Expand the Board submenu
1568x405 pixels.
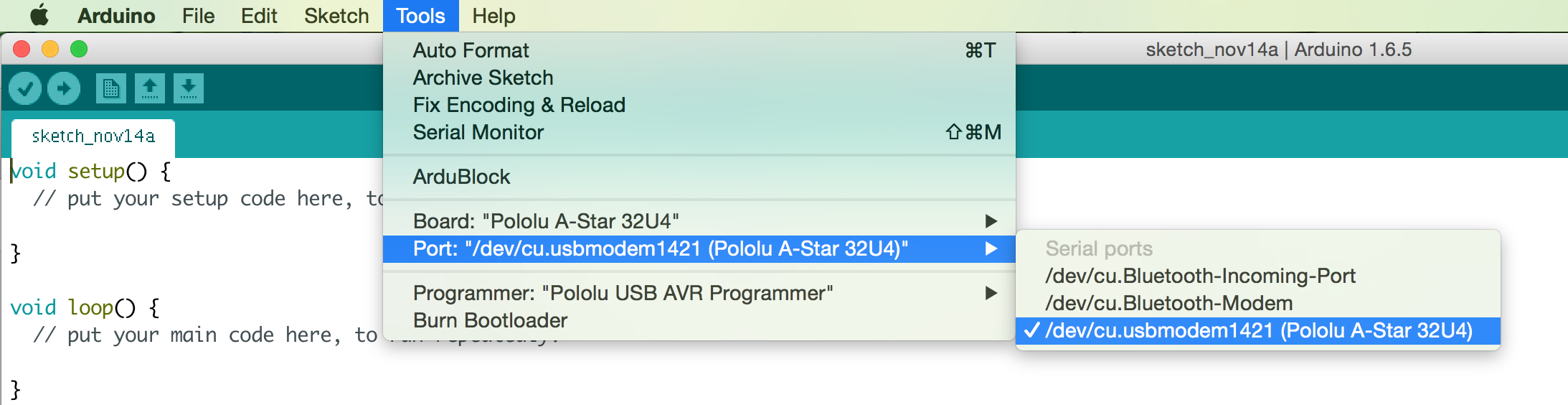[699, 221]
